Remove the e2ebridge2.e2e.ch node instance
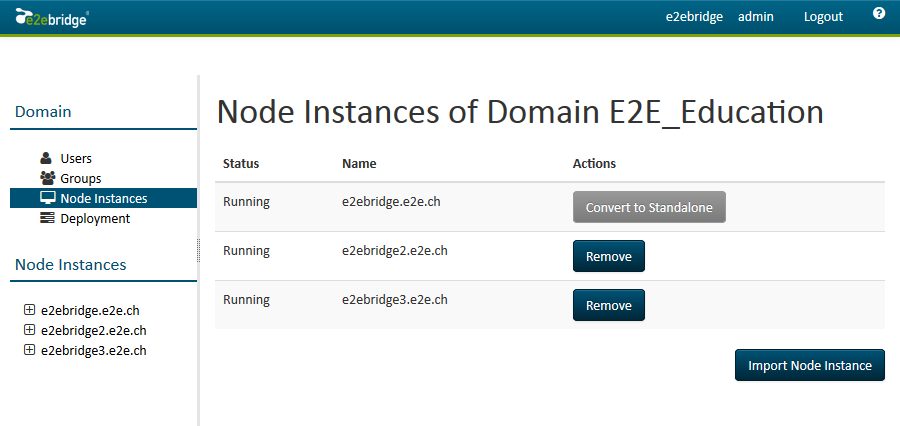 pos(608,256)
